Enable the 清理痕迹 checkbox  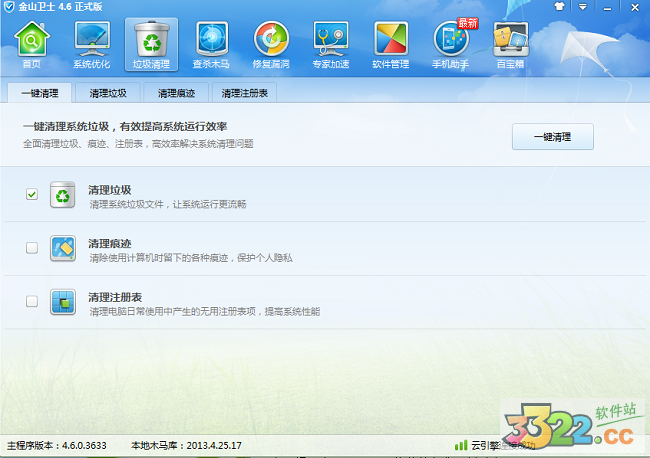[x=32, y=248]
